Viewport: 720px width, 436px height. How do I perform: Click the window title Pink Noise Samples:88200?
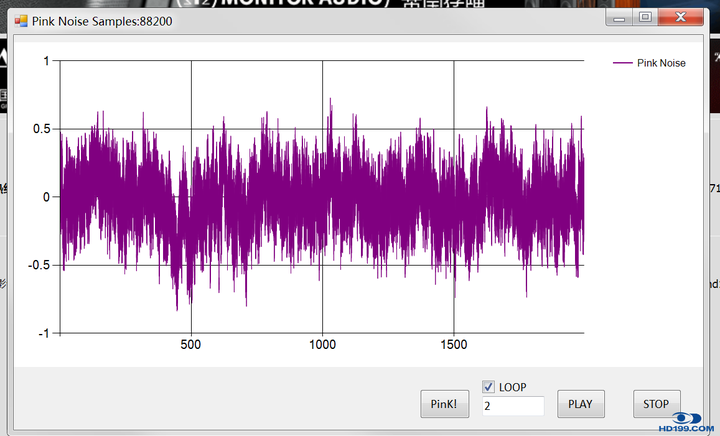pyautogui.click(x=102, y=21)
